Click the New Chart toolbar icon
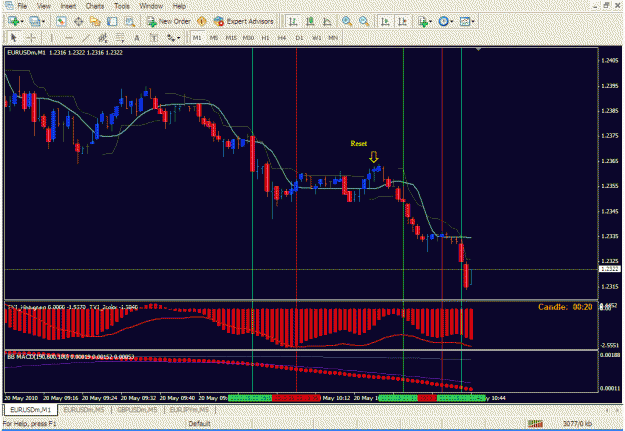 (x=14, y=21)
